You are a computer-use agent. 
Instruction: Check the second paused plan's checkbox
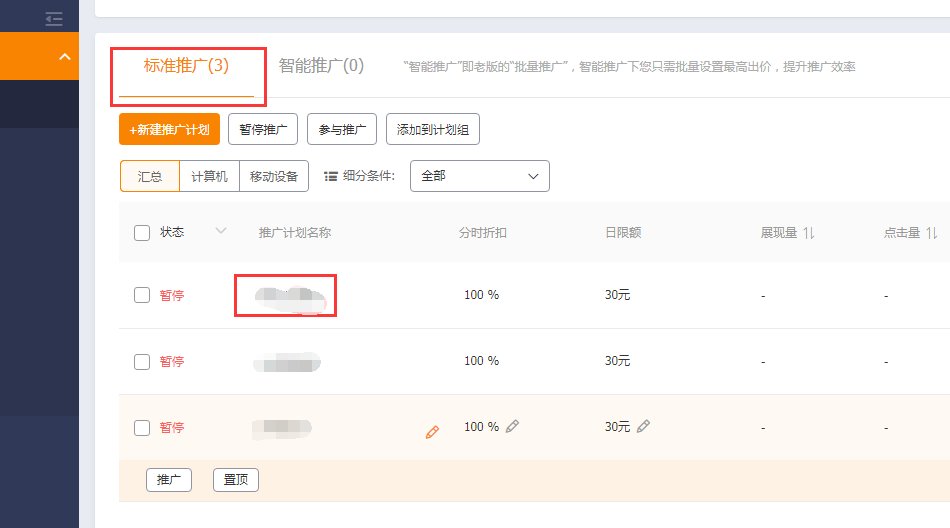(142, 362)
